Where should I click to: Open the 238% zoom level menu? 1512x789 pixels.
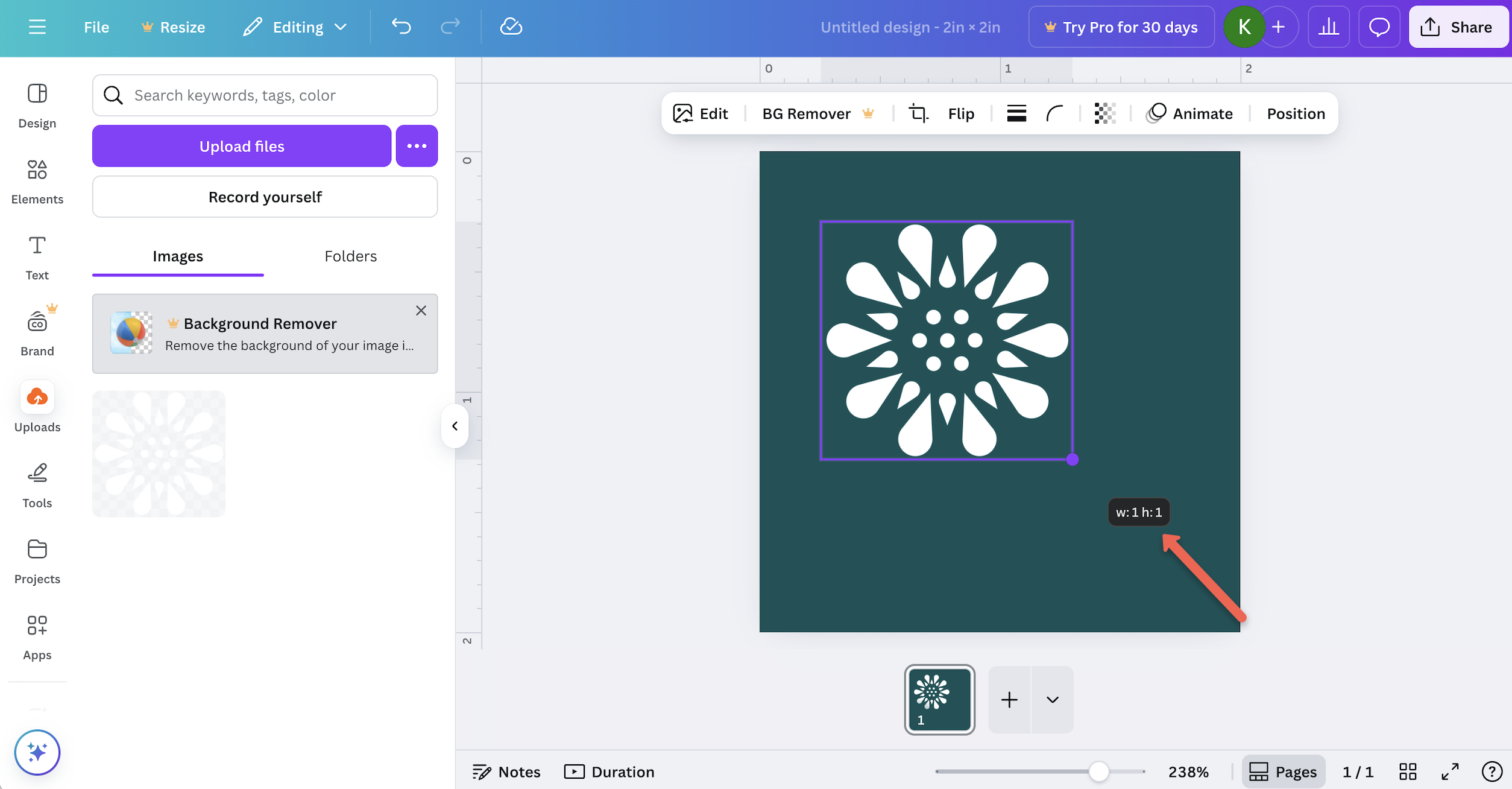(x=1188, y=772)
